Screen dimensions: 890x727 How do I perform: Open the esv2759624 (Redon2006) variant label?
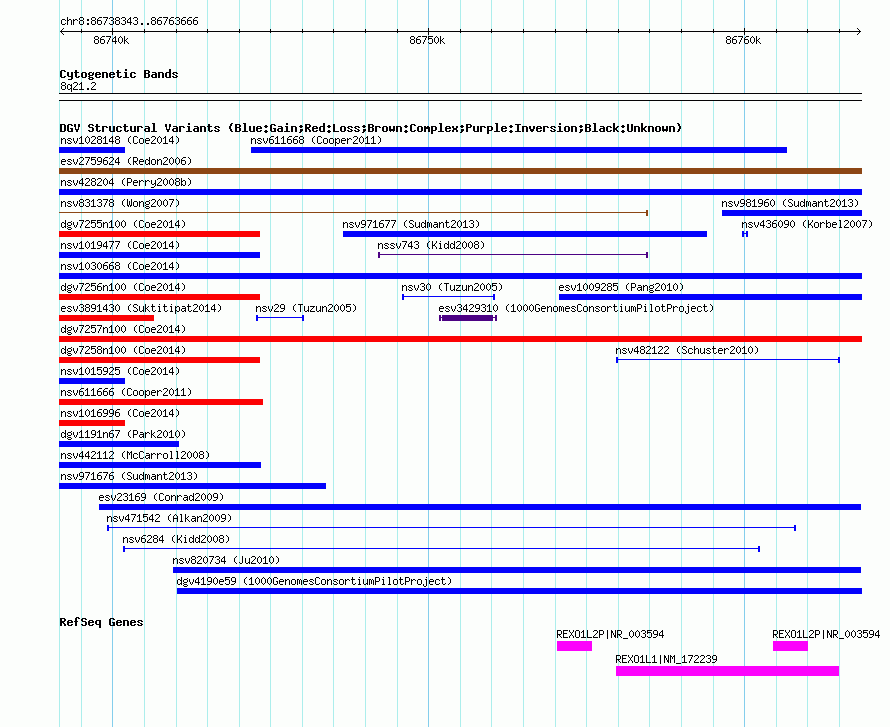(126, 161)
